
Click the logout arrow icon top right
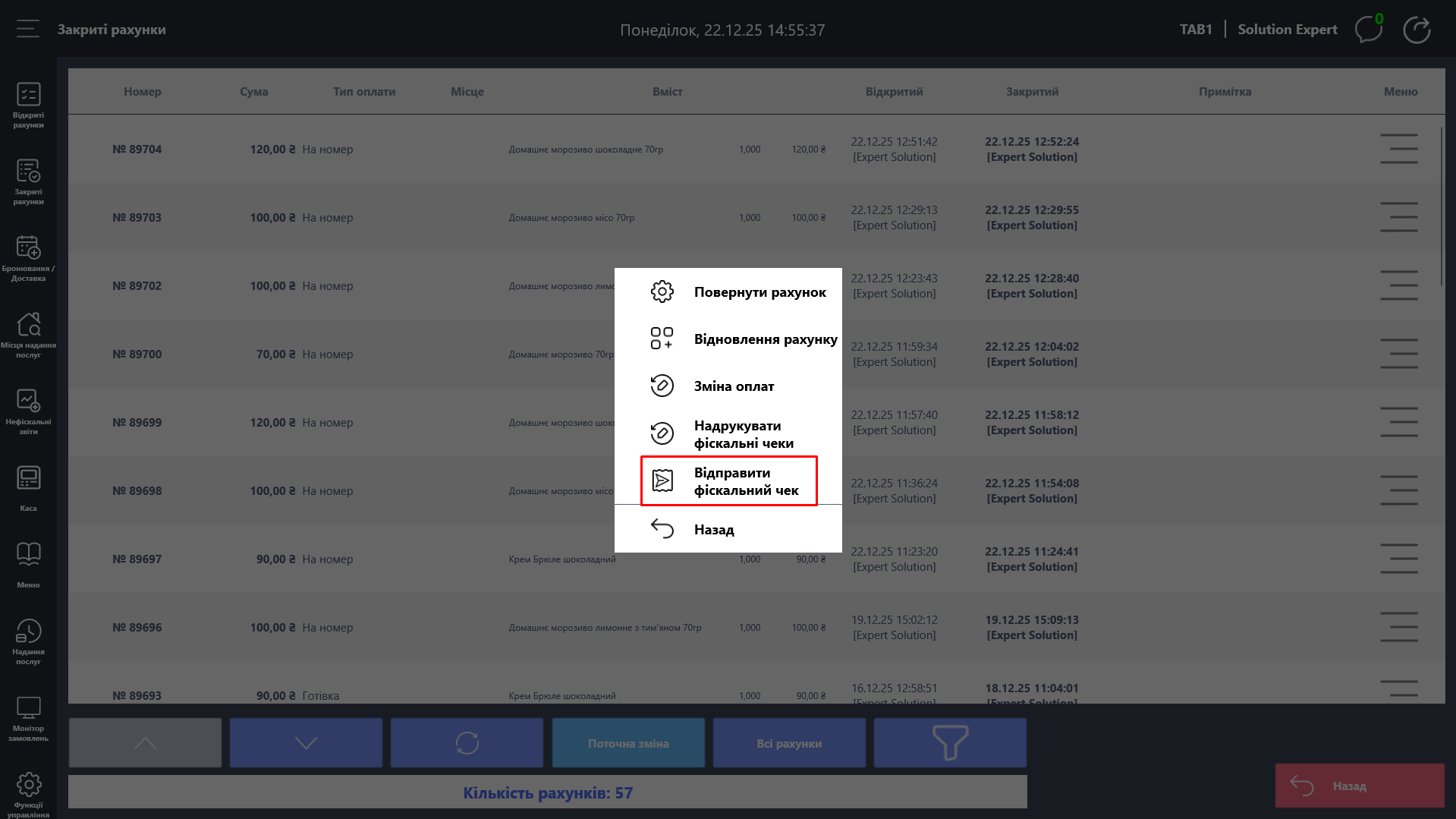pos(1416,30)
